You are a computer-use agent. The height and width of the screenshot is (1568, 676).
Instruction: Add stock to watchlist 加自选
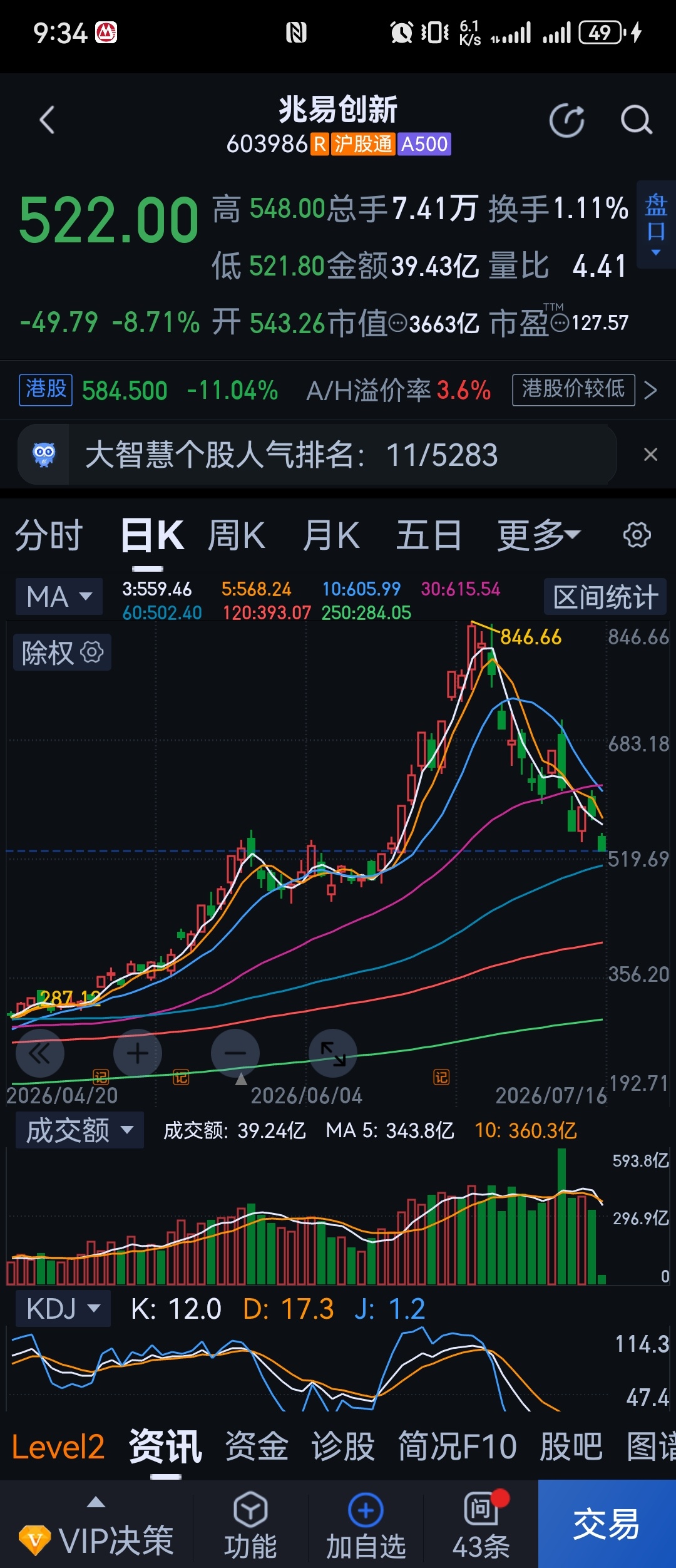[366, 1525]
